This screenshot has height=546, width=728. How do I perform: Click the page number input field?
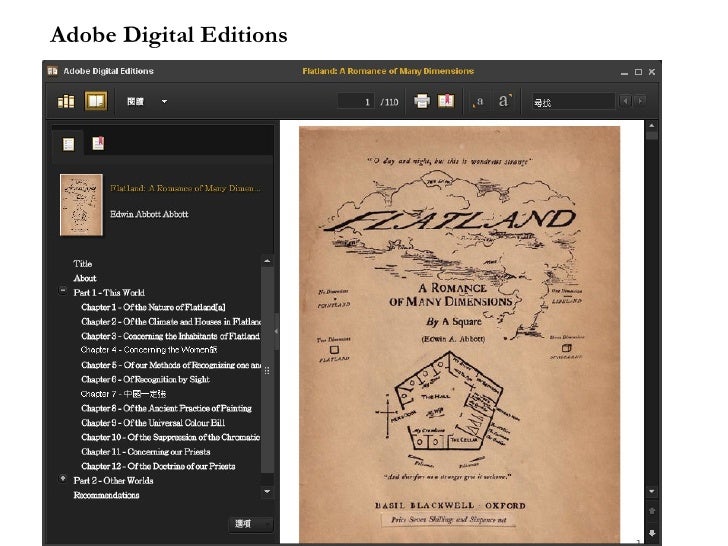coord(356,101)
